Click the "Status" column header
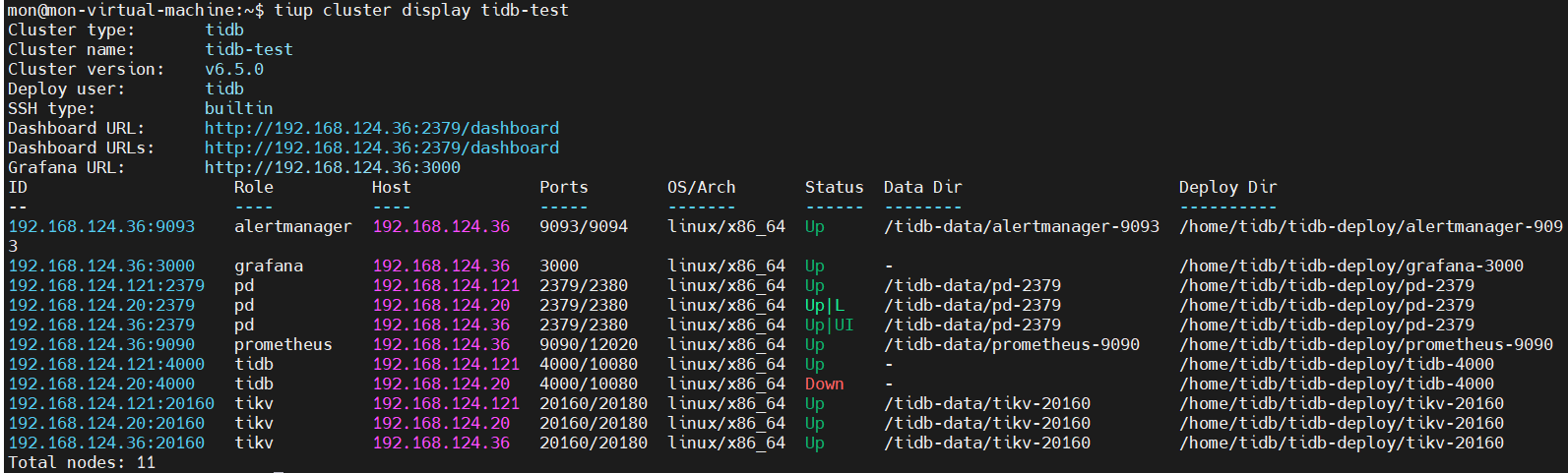1568x473 pixels. click(834, 187)
